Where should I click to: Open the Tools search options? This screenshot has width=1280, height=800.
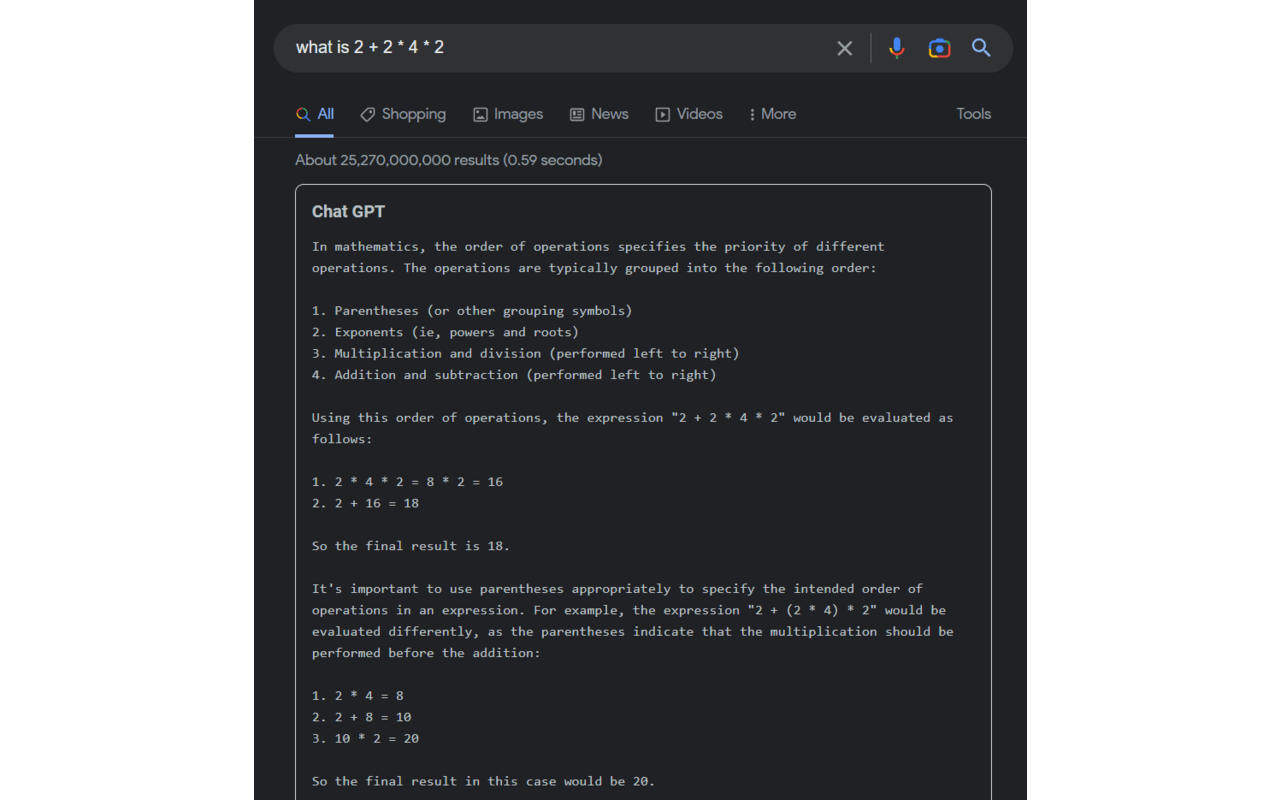973,114
